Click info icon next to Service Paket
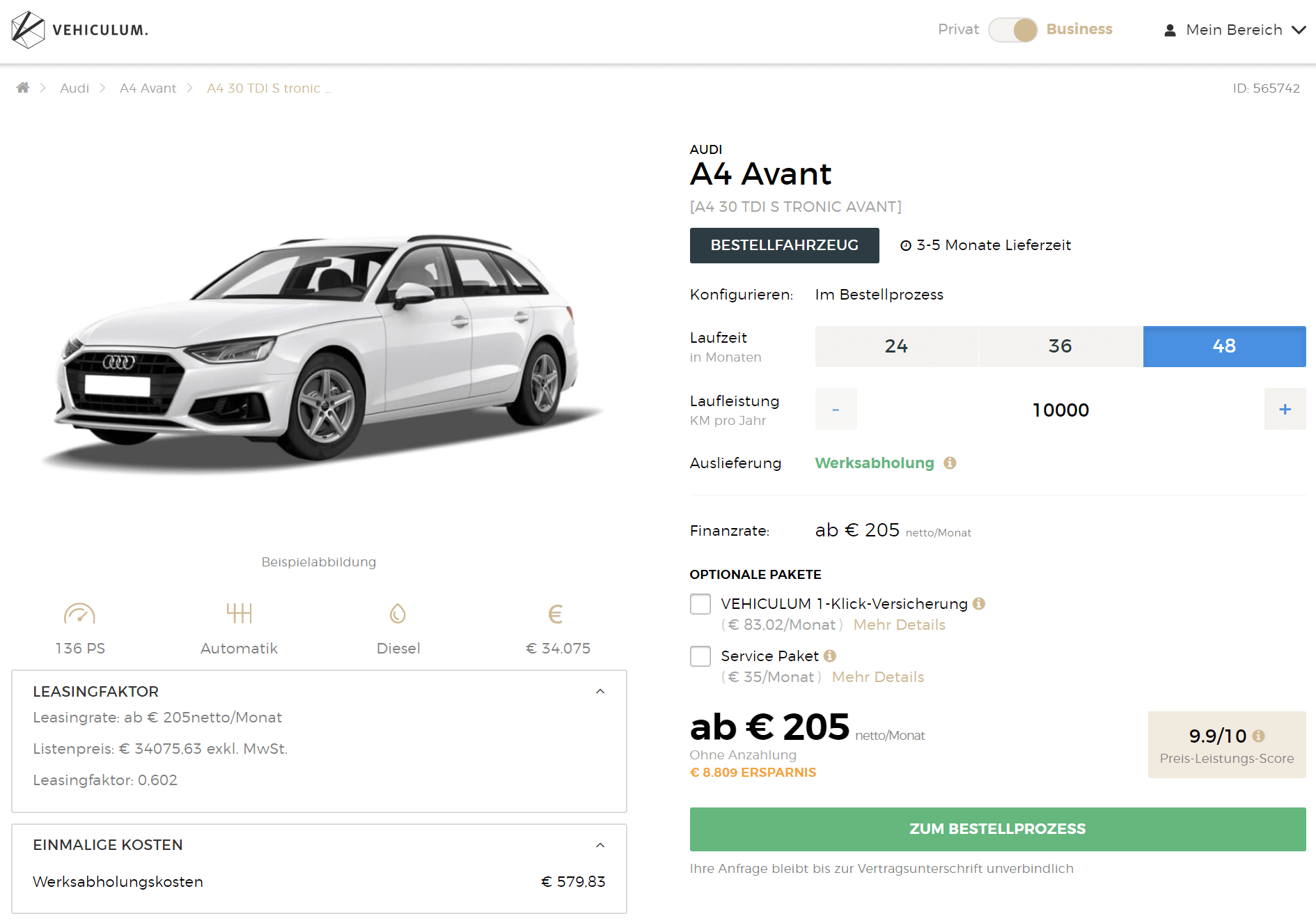Viewport: 1316px width, 921px height. (x=830, y=656)
